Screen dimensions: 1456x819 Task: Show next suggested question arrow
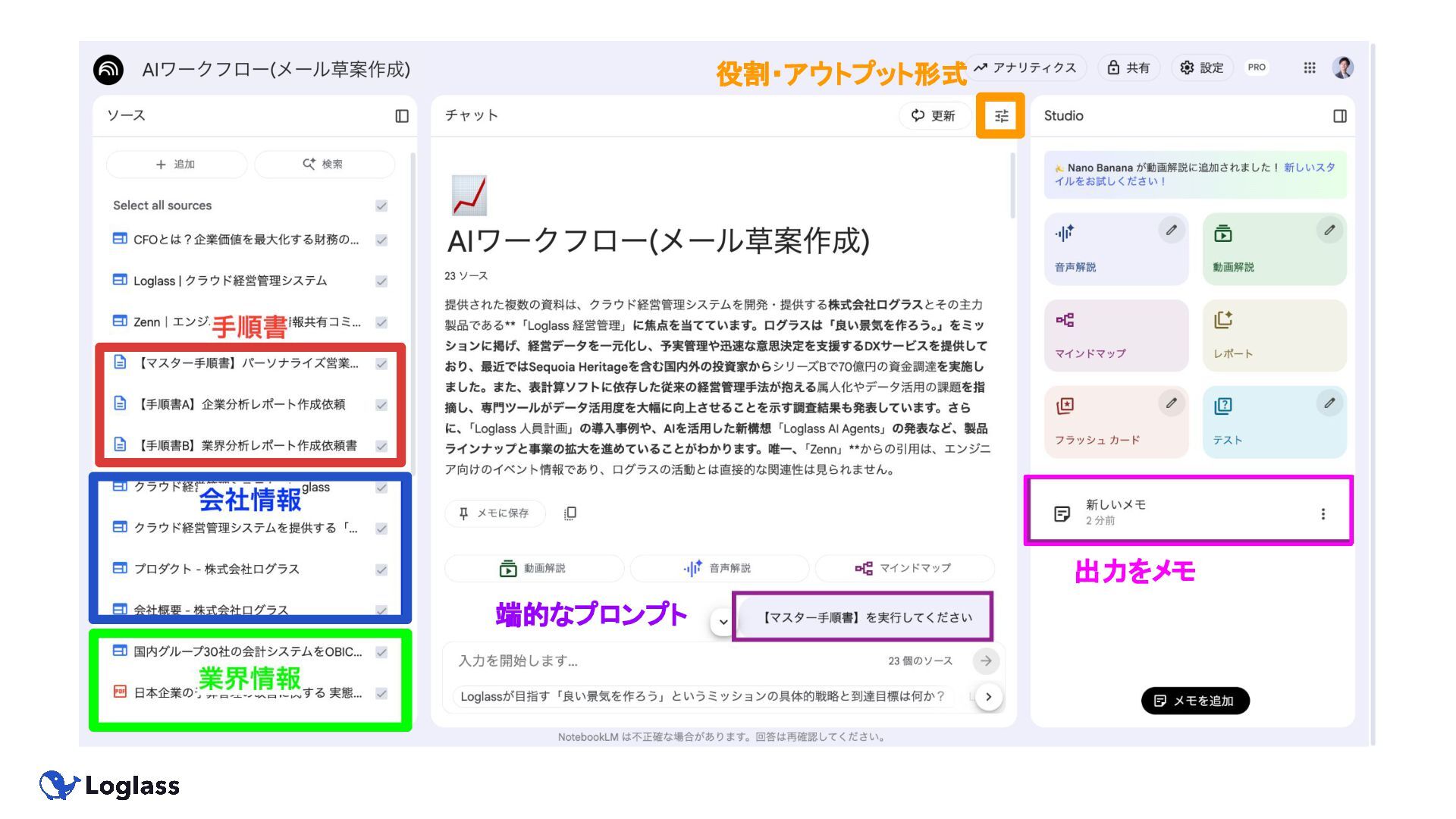click(988, 696)
